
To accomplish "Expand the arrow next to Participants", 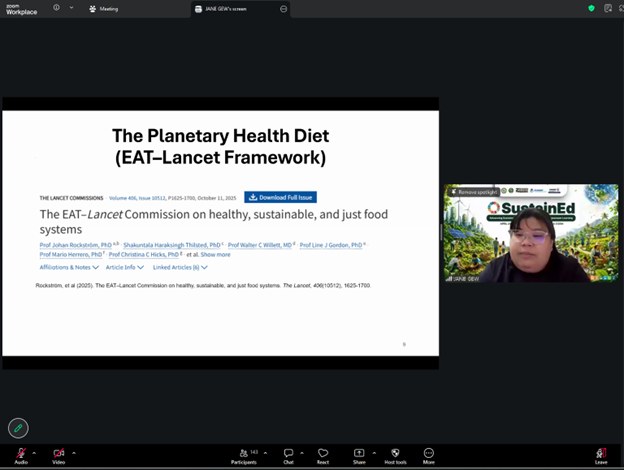I will (x=267, y=452).
